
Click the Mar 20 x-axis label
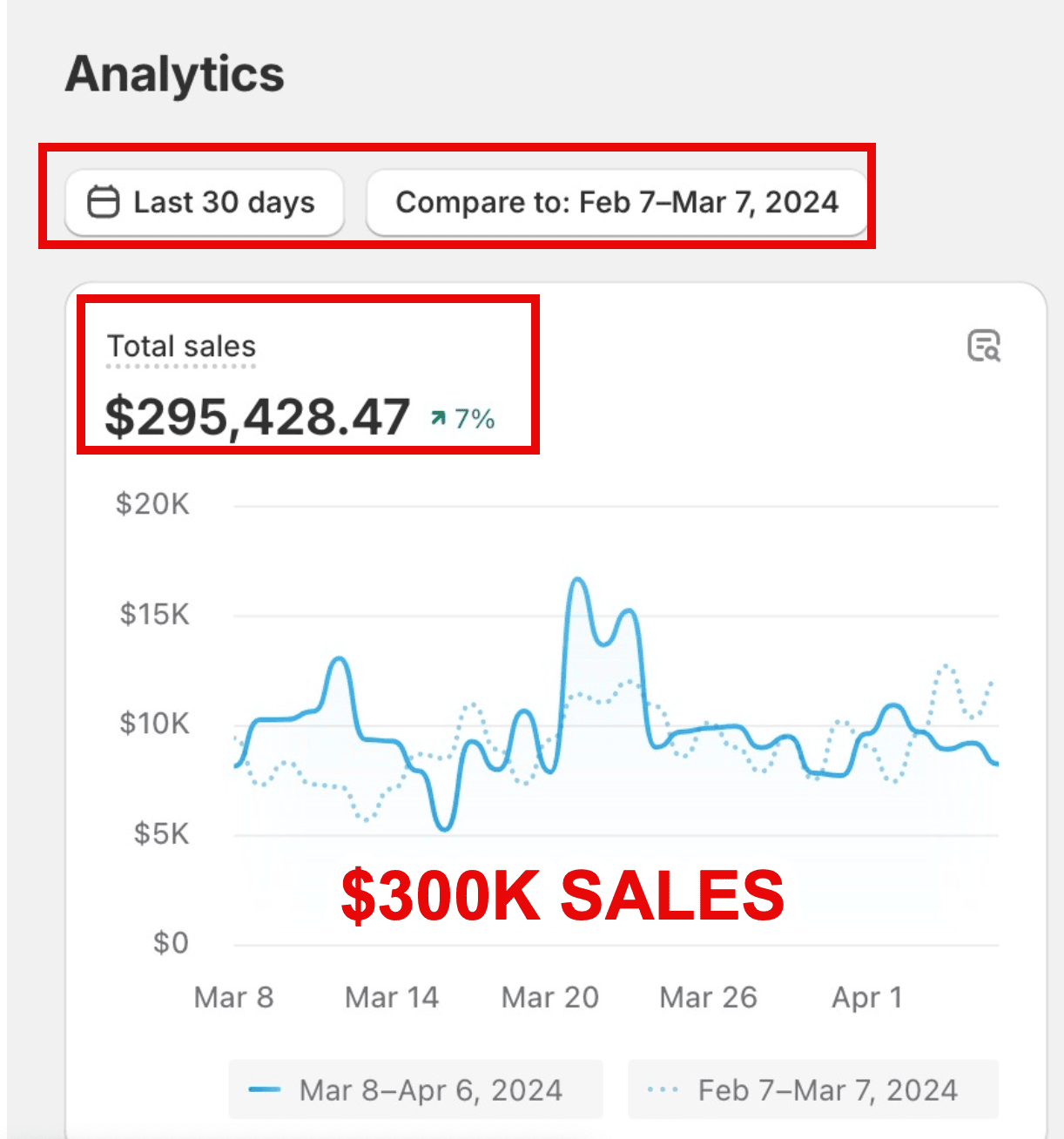tap(550, 997)
